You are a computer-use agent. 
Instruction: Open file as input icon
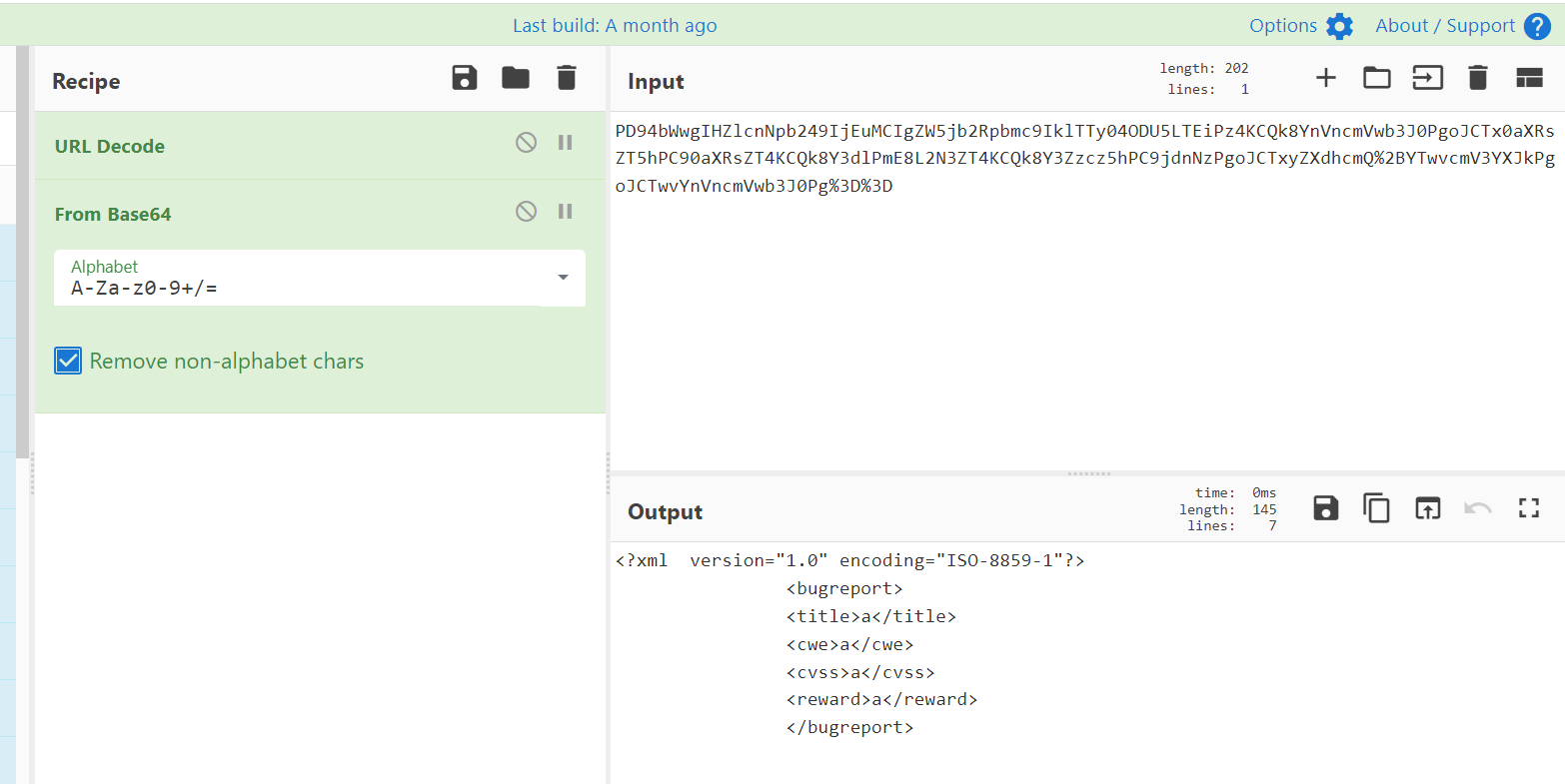click(x=1428, y=78)
